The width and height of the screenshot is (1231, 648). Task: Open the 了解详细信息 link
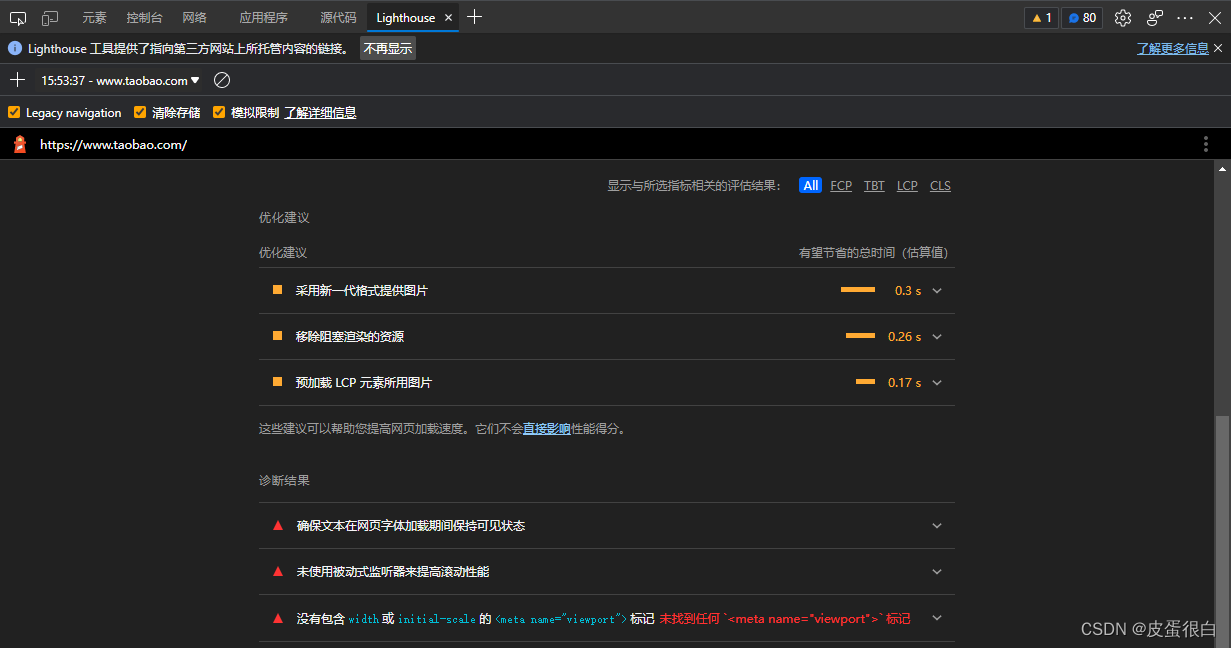pyautogui.click(x=320, y=113)
